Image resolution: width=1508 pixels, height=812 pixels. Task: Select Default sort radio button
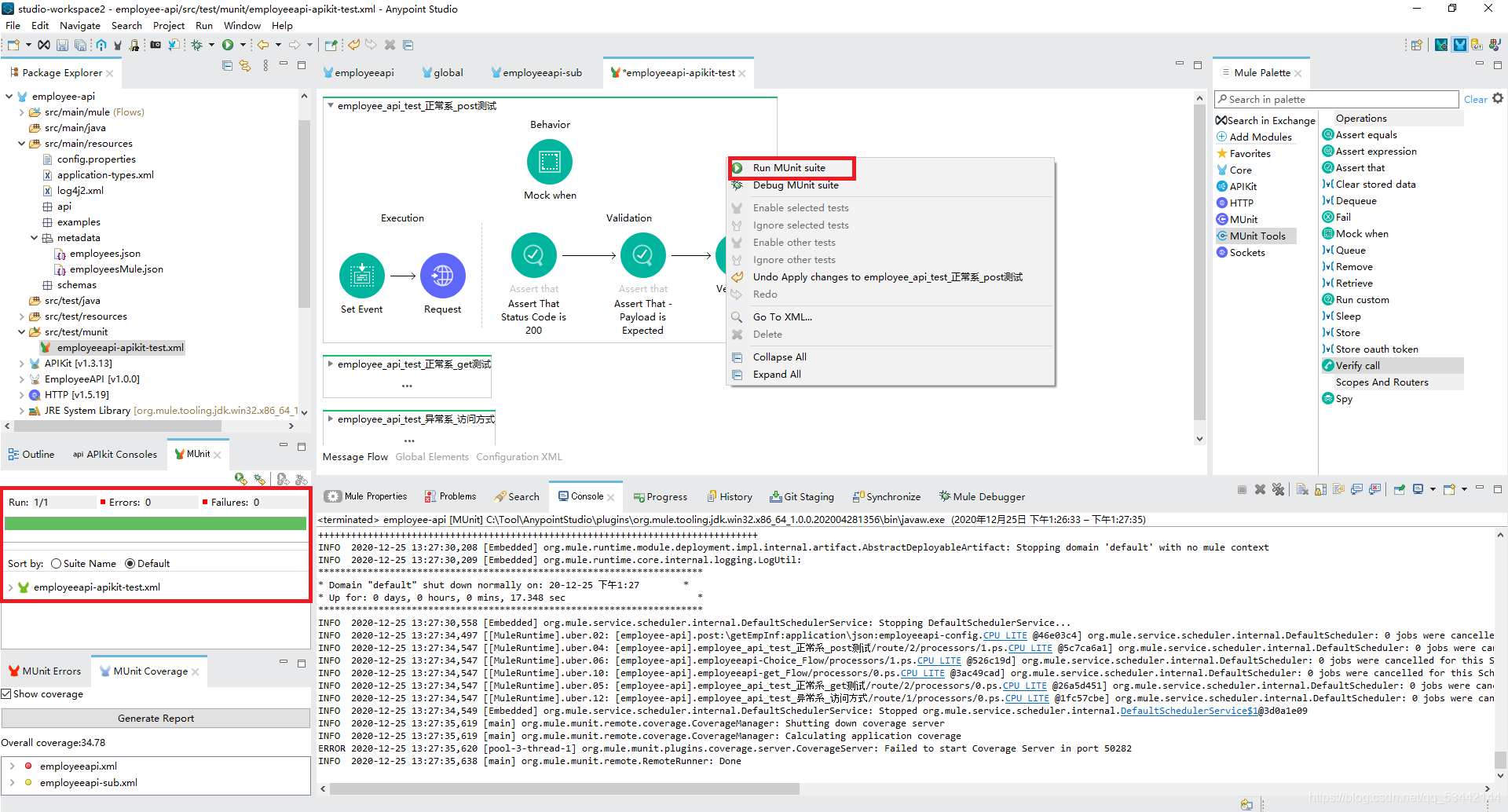click(x=130, y=564)
